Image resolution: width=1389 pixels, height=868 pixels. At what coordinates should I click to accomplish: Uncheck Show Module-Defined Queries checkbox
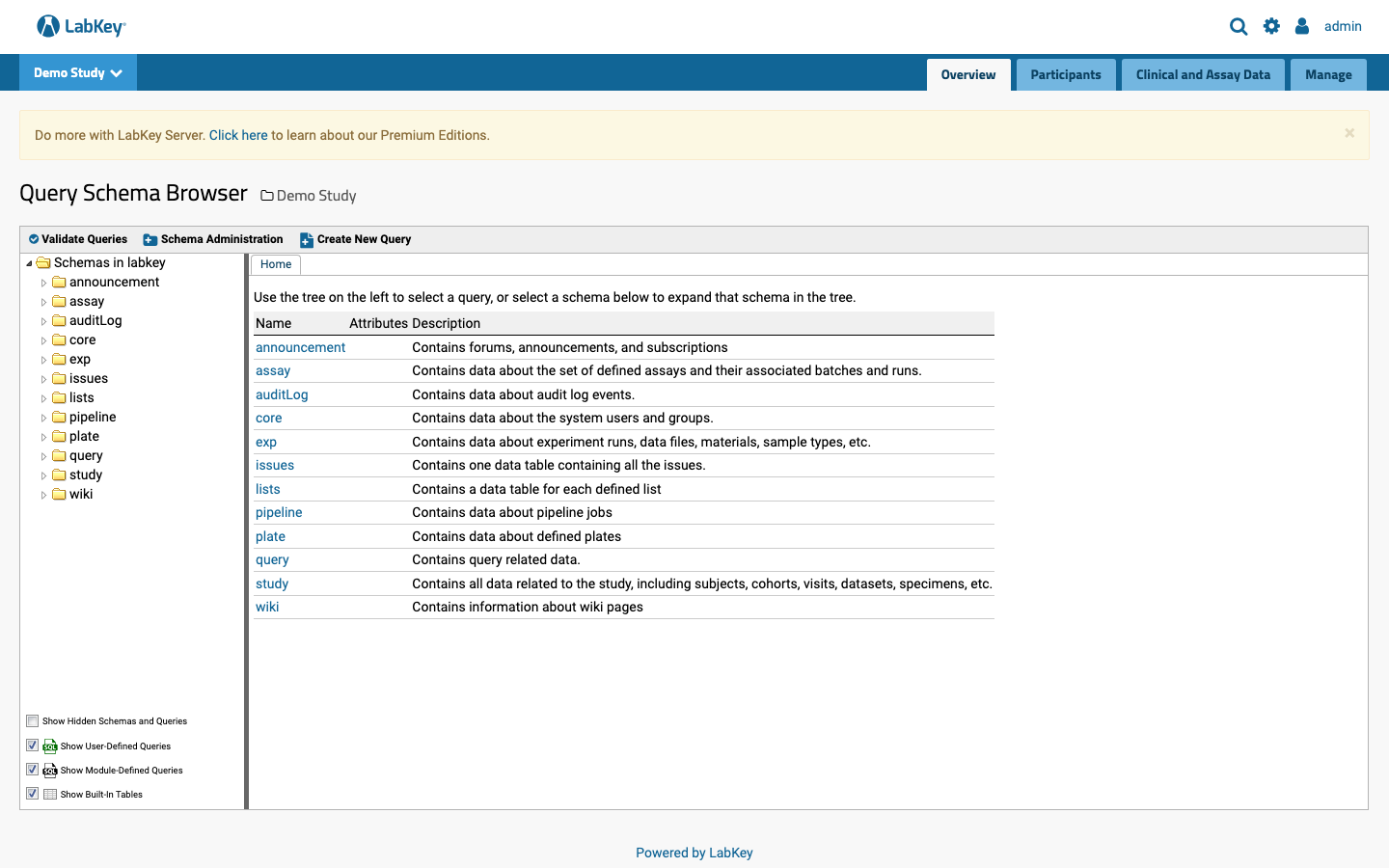33,770
